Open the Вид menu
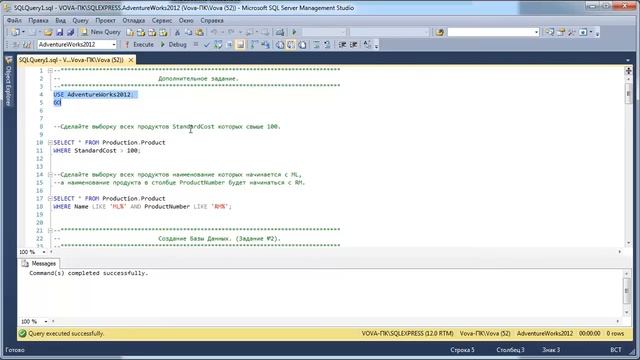Image resolution: width=640 pixels, height=360 pixels. click(60, 20)
